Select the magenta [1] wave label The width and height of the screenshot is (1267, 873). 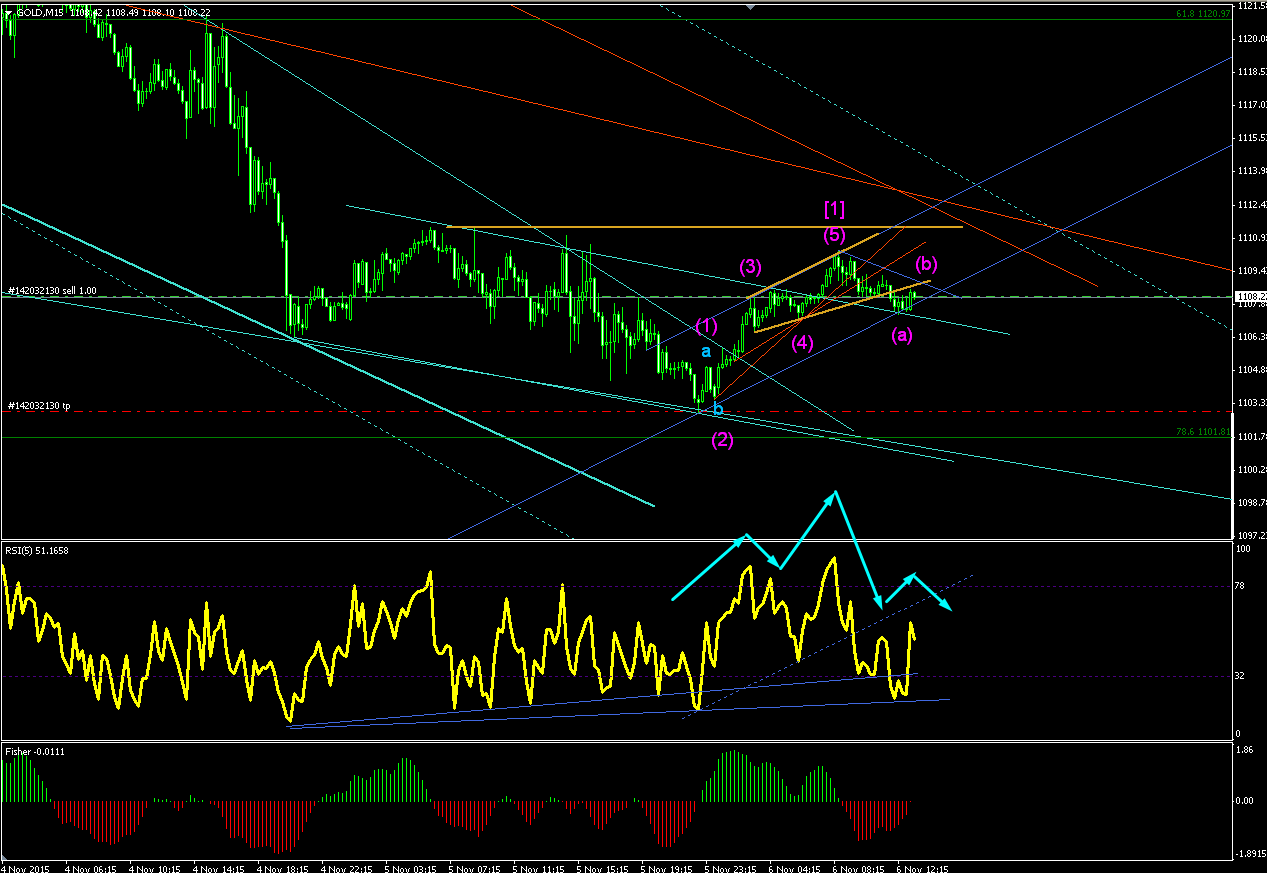coord(834,208)
